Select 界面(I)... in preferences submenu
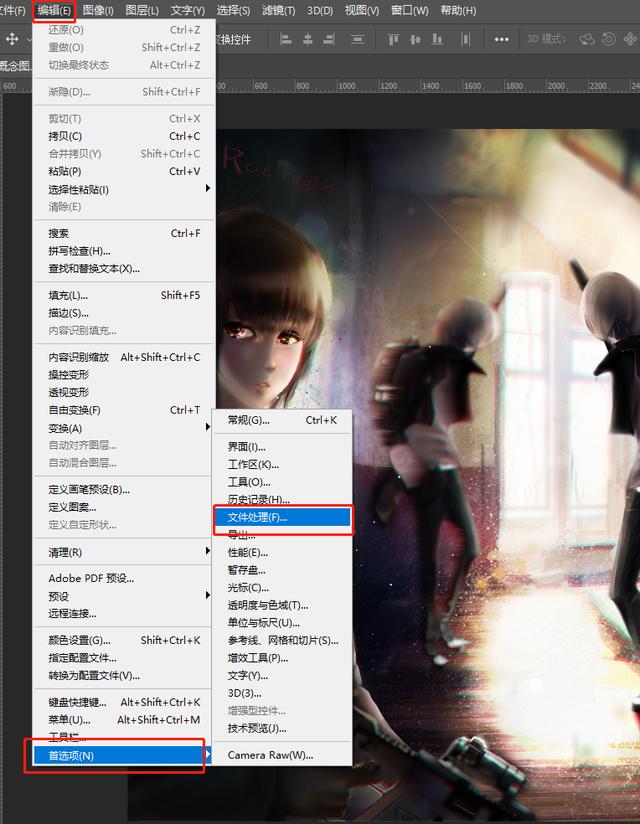The image size is (640, 824). click(x=282, y=447)
